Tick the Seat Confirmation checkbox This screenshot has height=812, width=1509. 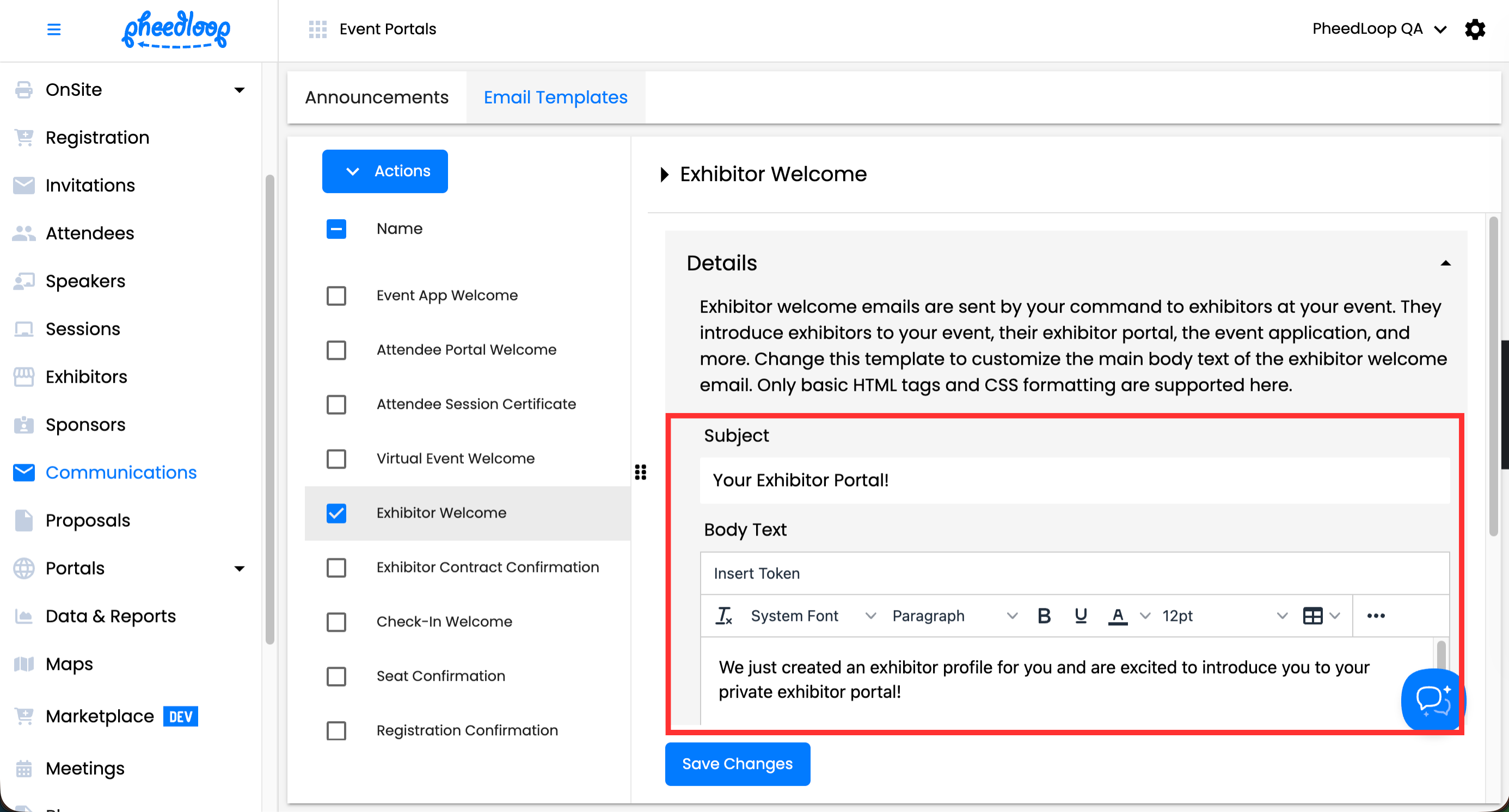tap(336, 676)
